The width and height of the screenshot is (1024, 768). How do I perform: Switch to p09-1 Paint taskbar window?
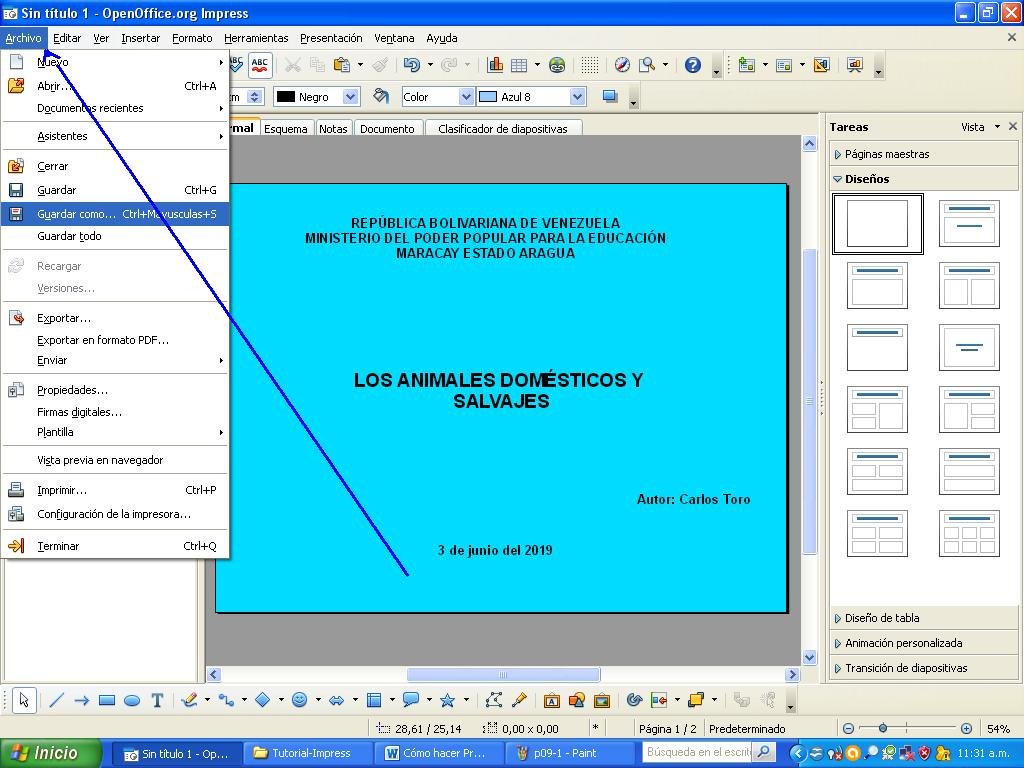(569, 753)
